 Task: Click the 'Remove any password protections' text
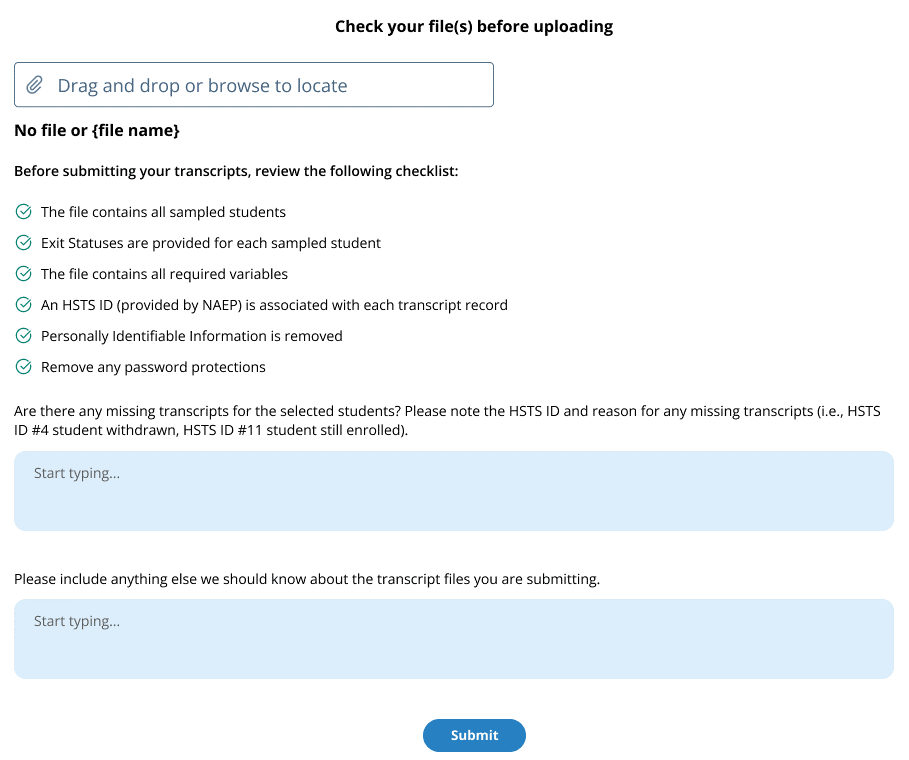pos(153,367)
